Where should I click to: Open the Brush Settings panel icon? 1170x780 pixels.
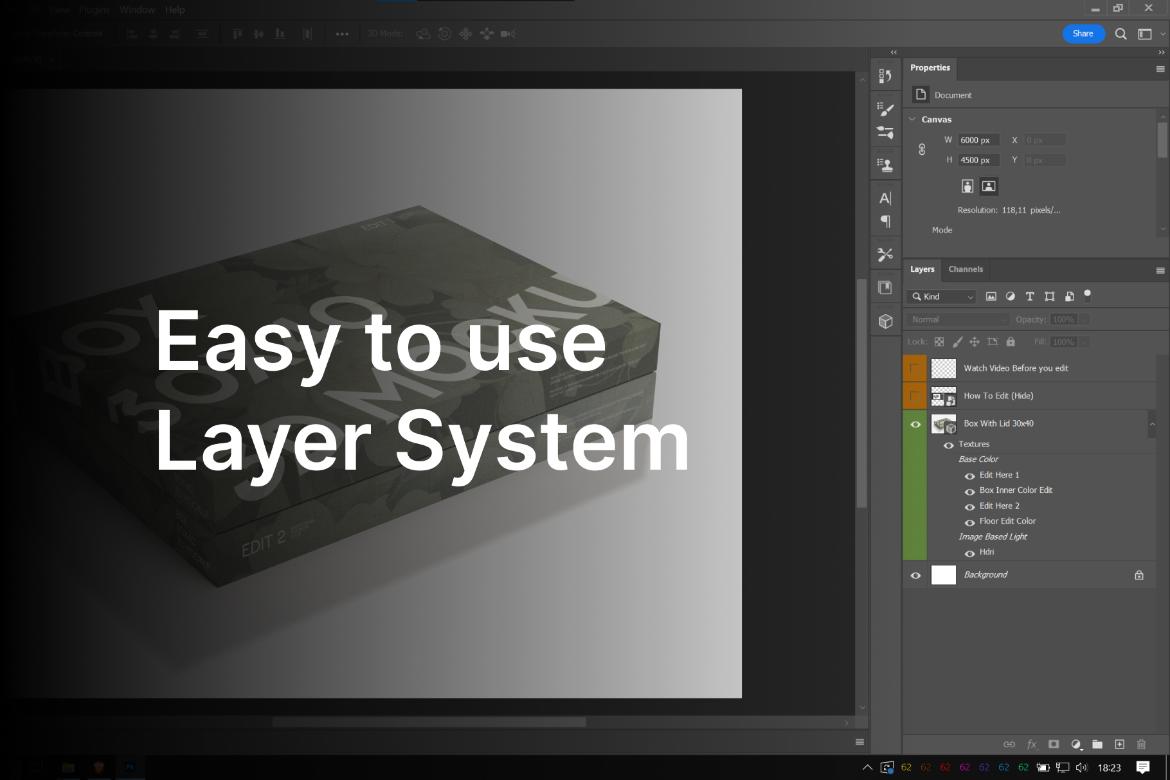[885, 109]
